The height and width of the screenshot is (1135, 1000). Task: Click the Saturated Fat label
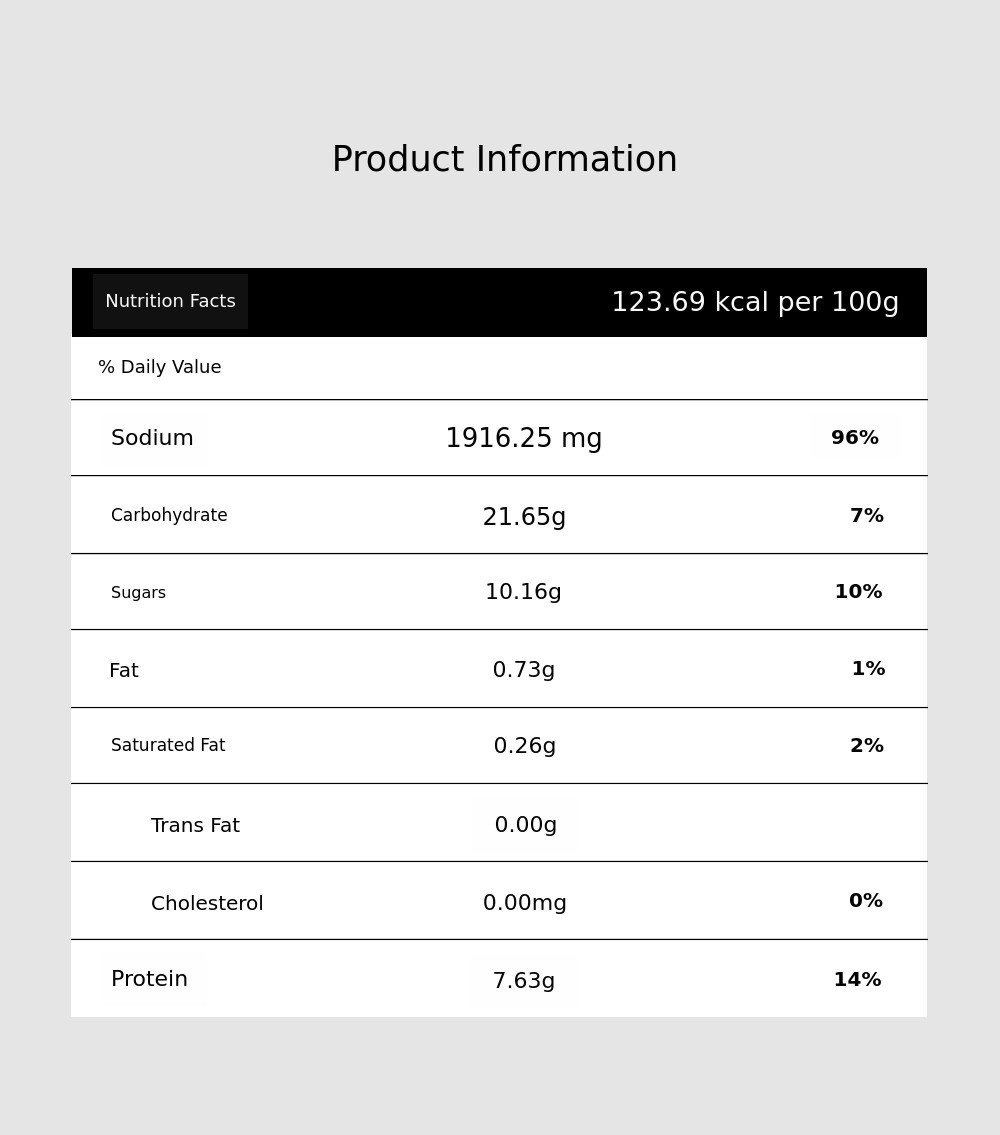click(x=168, y=746)
